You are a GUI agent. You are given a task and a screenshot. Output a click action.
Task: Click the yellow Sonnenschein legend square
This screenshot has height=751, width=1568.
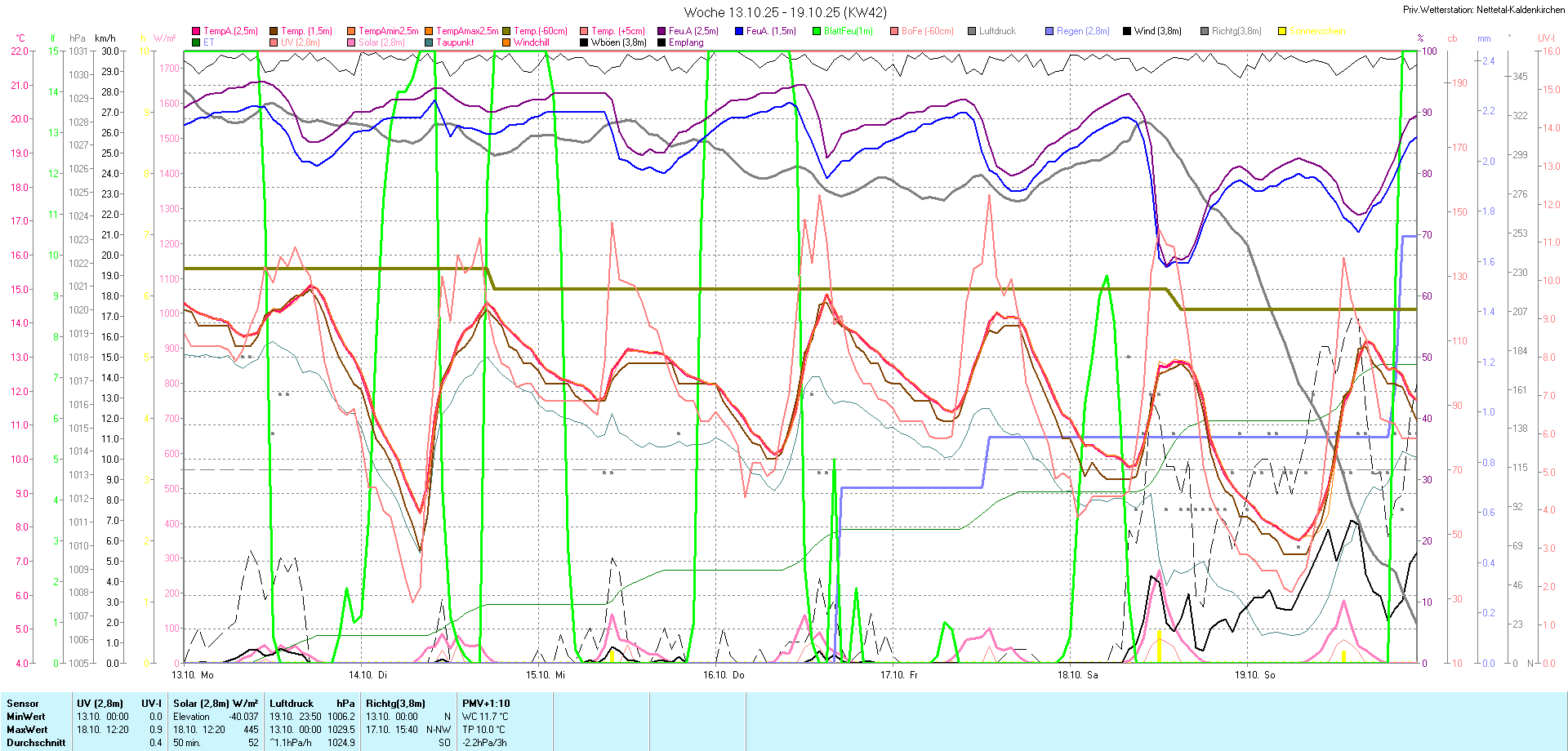[1282, 31]
